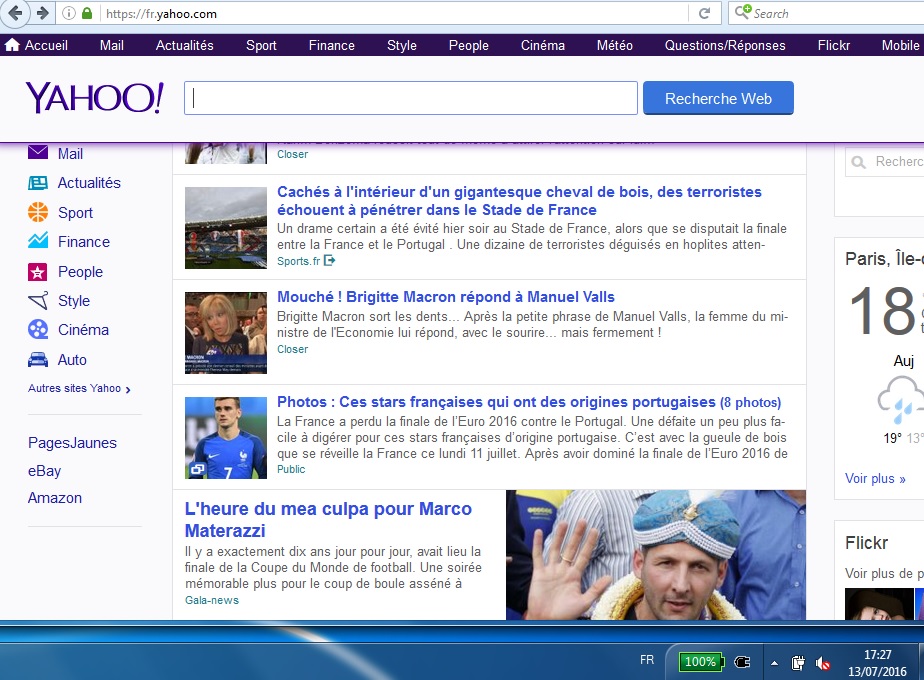Open the Stade de France article thumbnail

pos(226,227)
